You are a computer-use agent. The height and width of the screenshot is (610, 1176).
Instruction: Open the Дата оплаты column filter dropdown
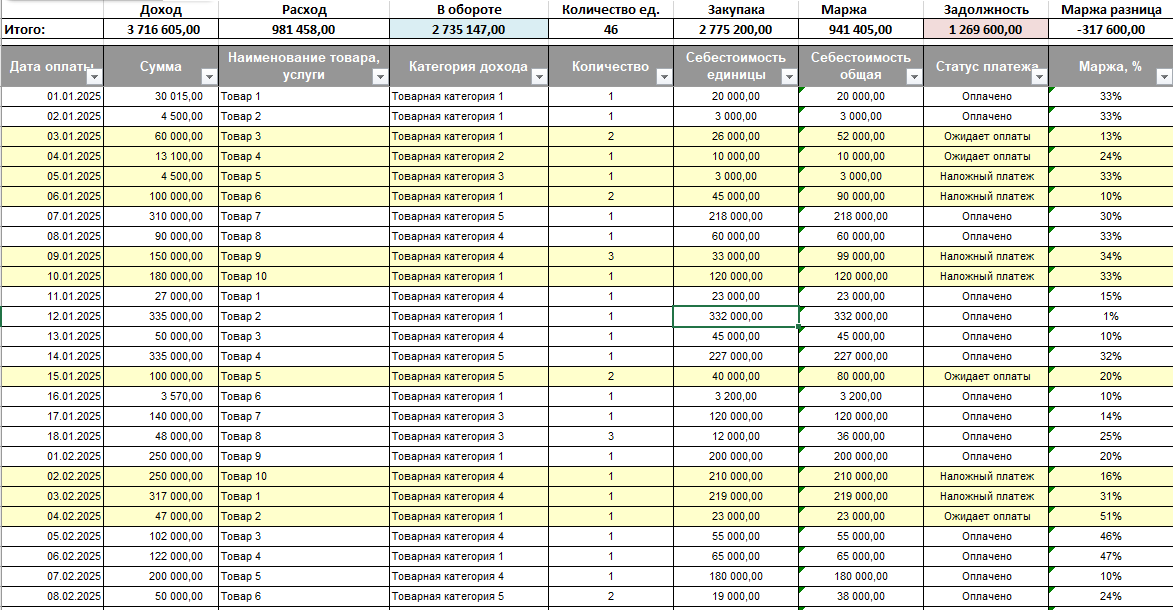94,77
